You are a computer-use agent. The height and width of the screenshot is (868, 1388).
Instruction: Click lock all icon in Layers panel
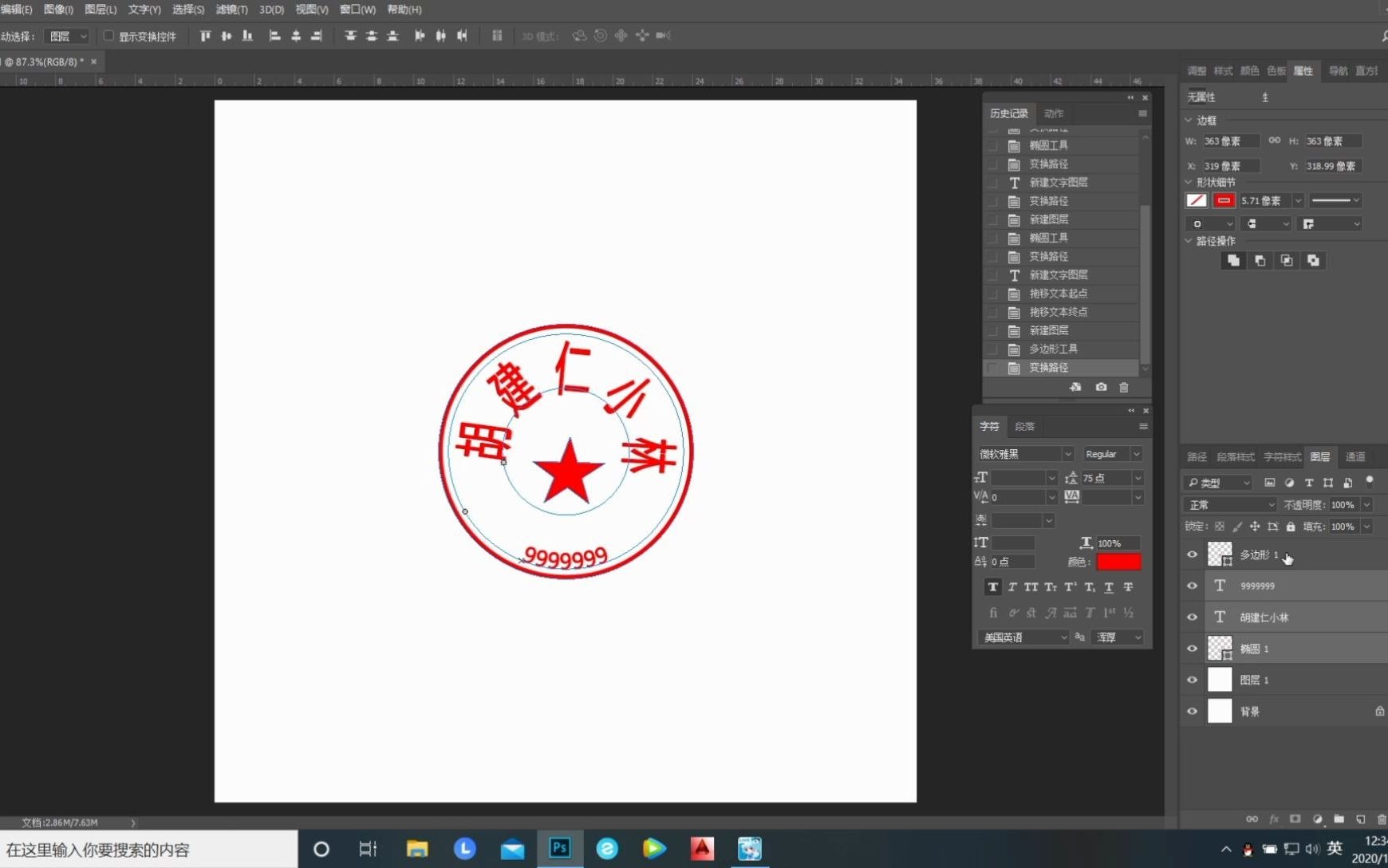click(x=1291, y=527)
